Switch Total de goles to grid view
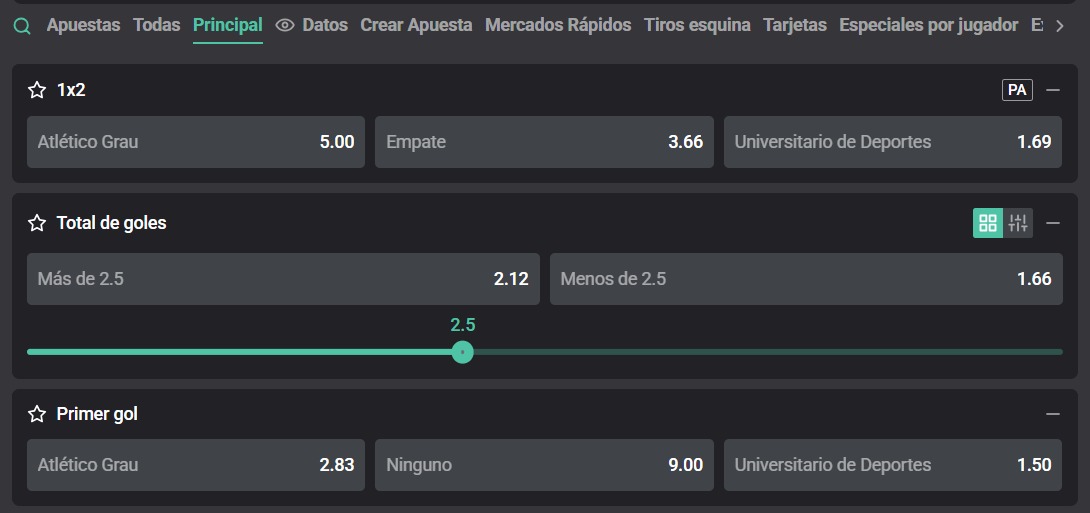1090x513 pixels. click(x=988, y=223)
